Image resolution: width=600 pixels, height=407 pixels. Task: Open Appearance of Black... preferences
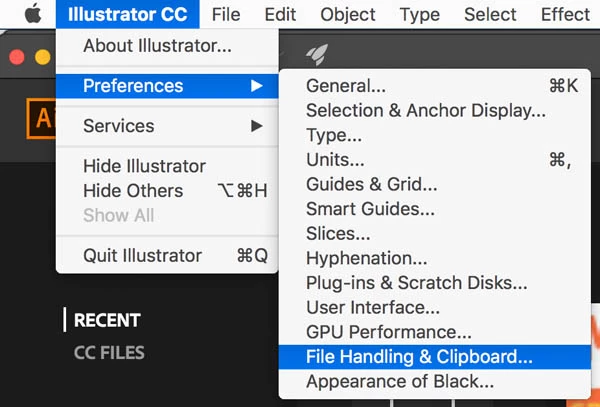[435, 381]
